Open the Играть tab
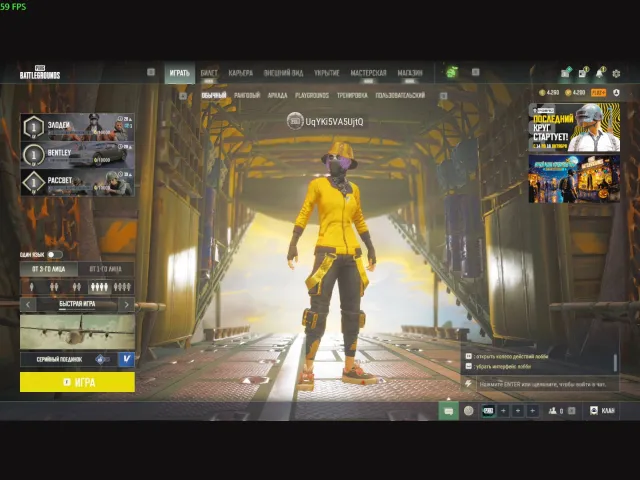The image size is (640, 480). coord(180,73)
